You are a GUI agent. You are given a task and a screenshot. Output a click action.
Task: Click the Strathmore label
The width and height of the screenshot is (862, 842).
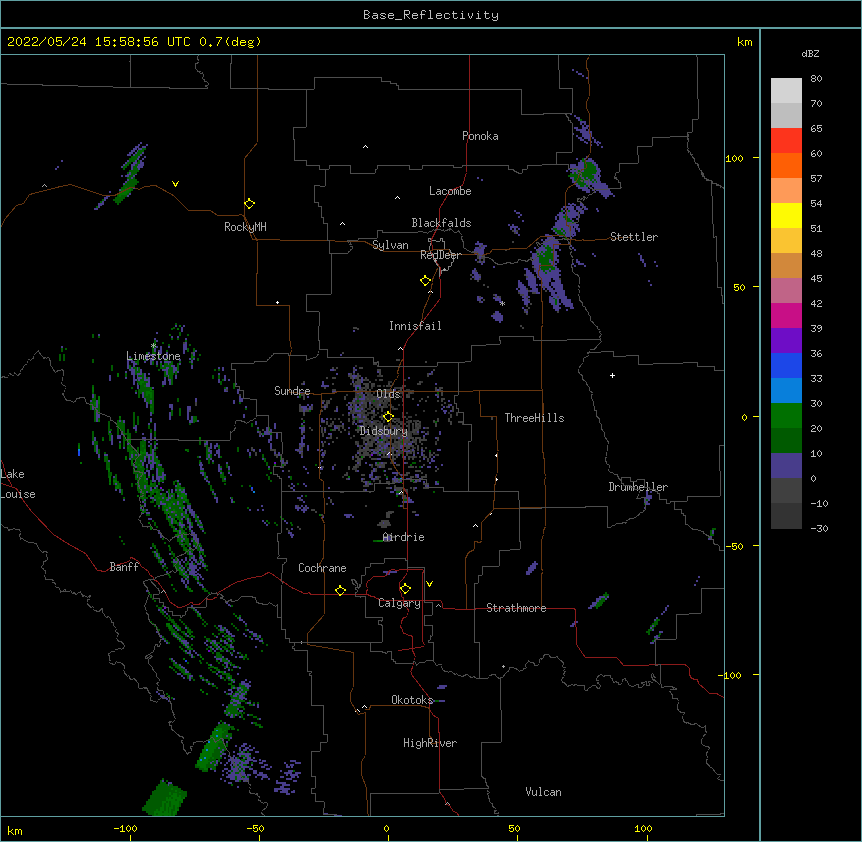pyautogui.click(x=516, y=608)
